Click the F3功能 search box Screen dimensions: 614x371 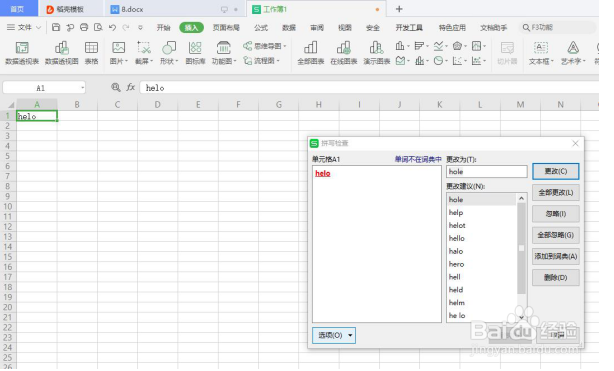click(558, 27)
